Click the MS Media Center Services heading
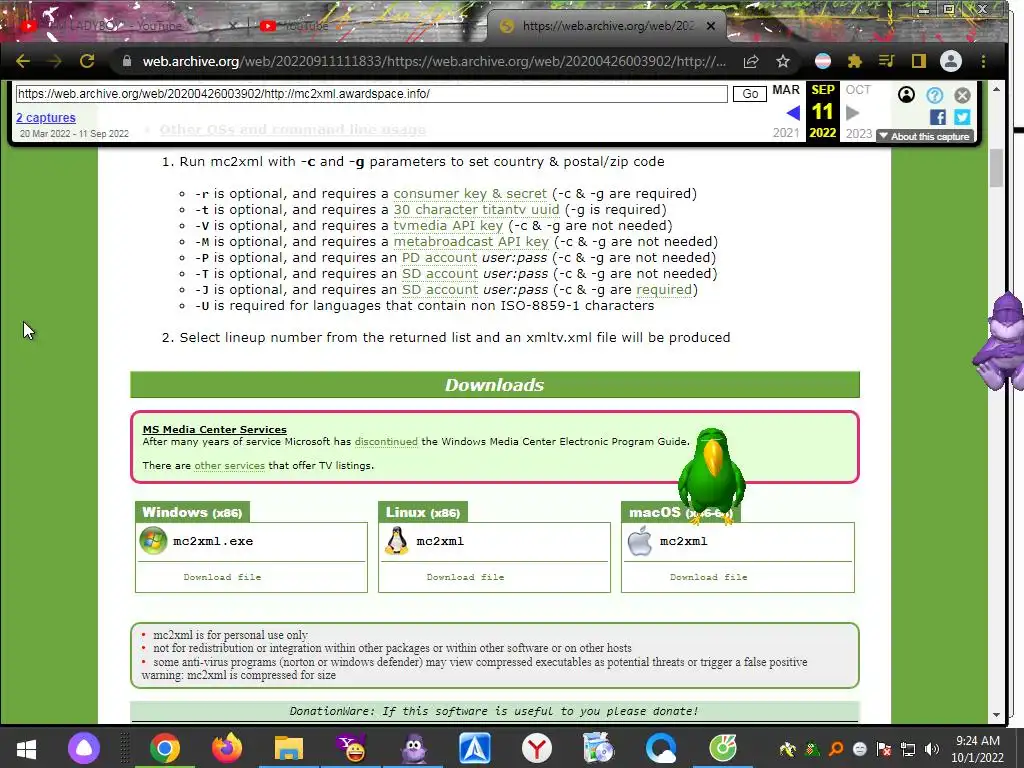The height and width of the screenshot is (768, 1024). click(214, 429)
